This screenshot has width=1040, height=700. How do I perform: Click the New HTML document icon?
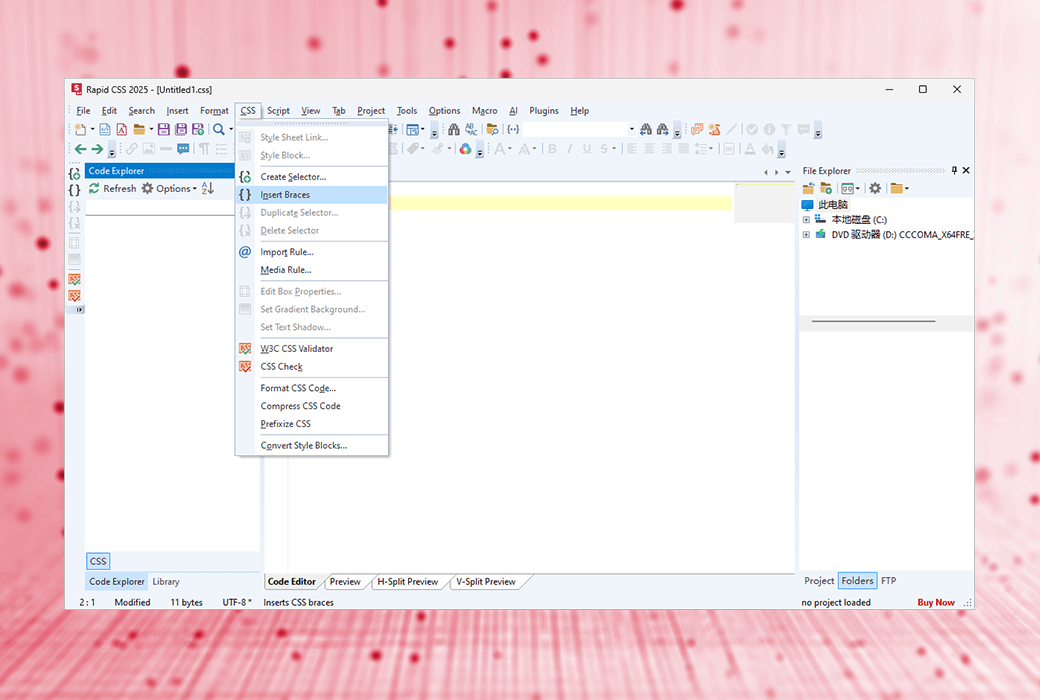(x=105, y=129)
